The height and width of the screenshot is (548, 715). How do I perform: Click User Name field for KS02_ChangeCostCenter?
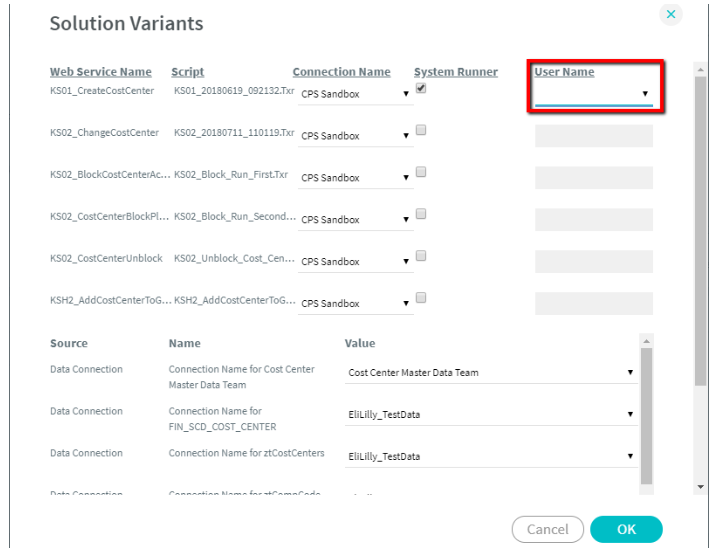593,136
